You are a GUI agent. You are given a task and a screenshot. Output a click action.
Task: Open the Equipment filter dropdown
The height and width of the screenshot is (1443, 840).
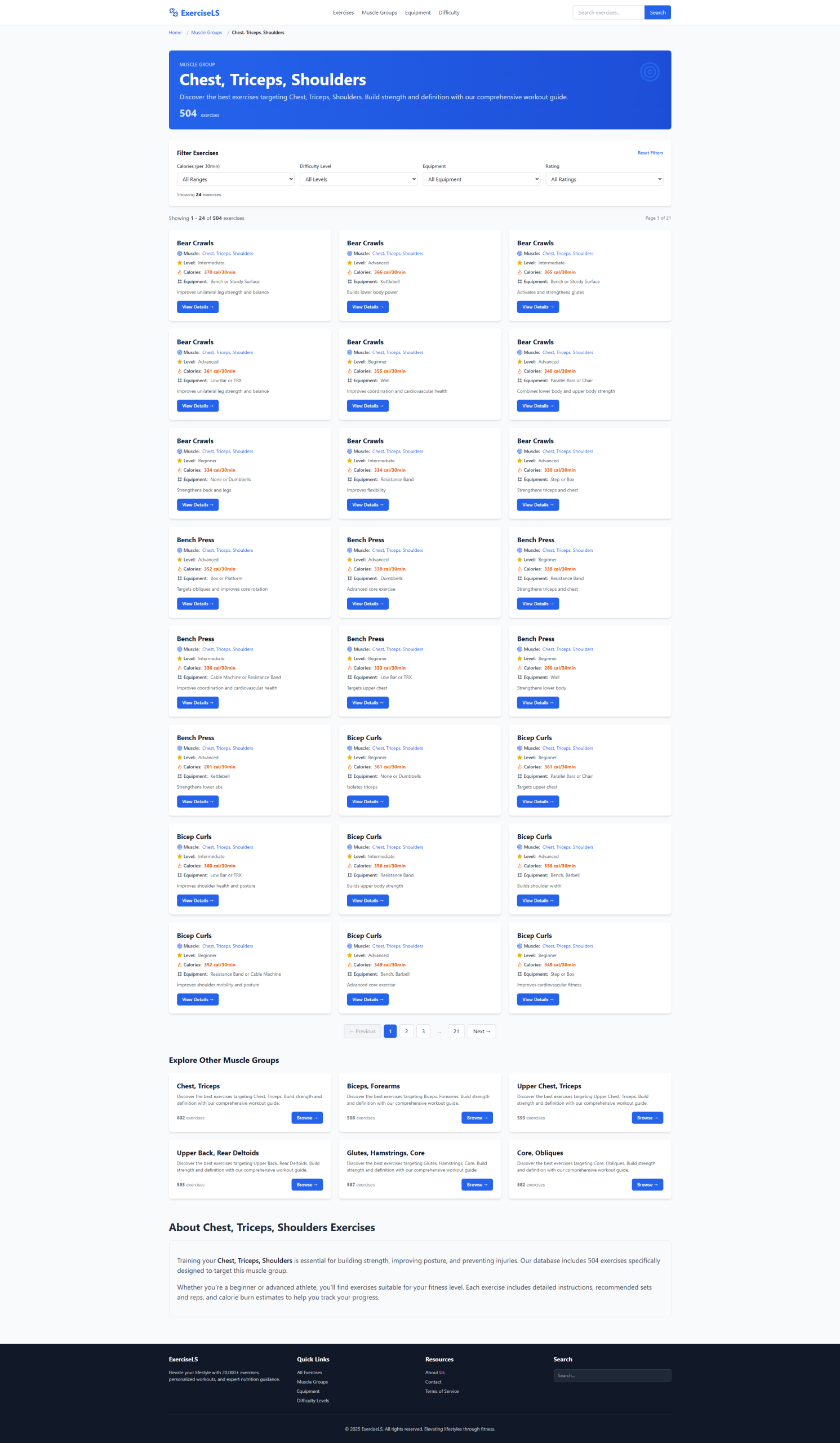(481, 179)
